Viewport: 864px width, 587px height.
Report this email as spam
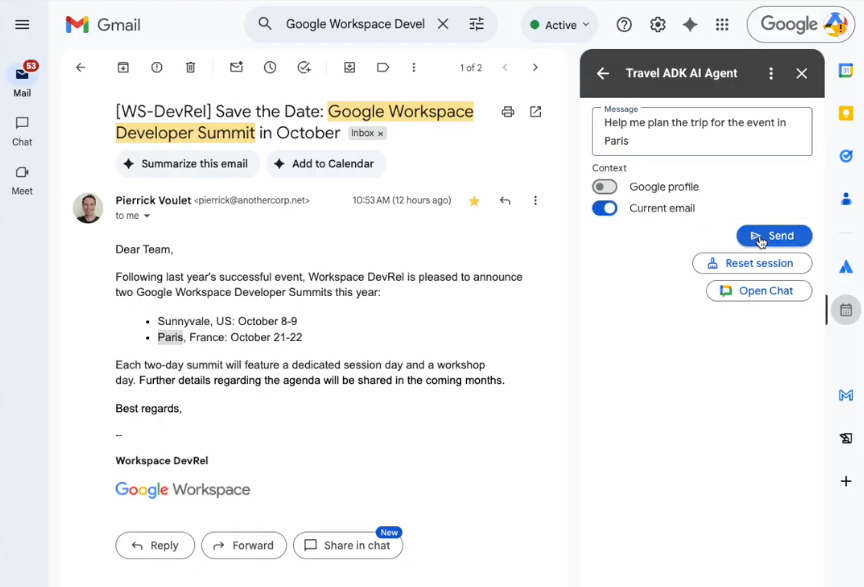[x=156, y=67]
